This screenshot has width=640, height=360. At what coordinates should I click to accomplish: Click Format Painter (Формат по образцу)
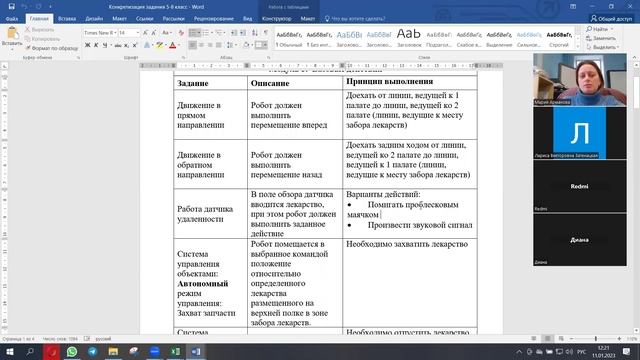(51, 48)
